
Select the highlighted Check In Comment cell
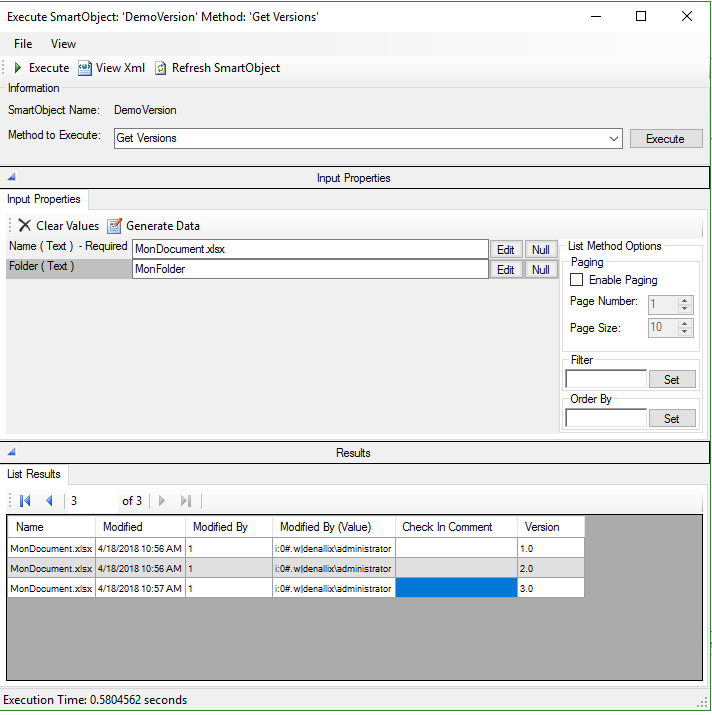click(x=456, y=589)
